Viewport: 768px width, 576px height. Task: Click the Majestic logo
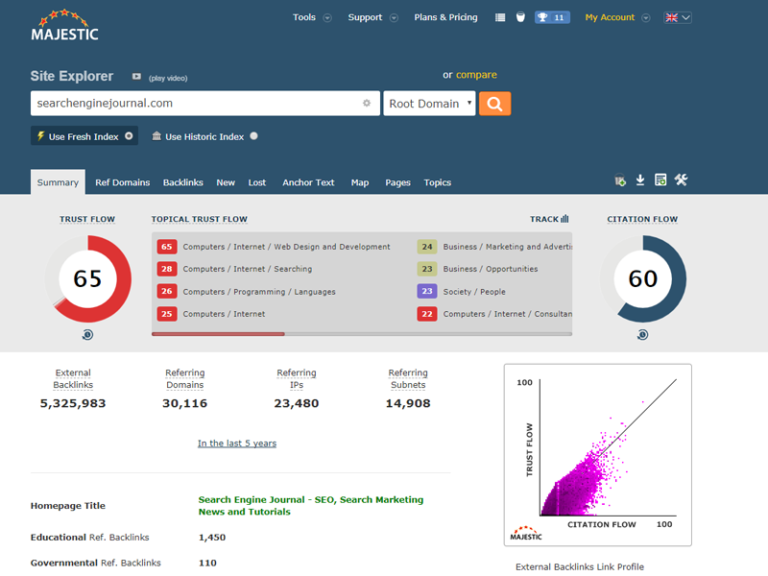tap(65, 25)
